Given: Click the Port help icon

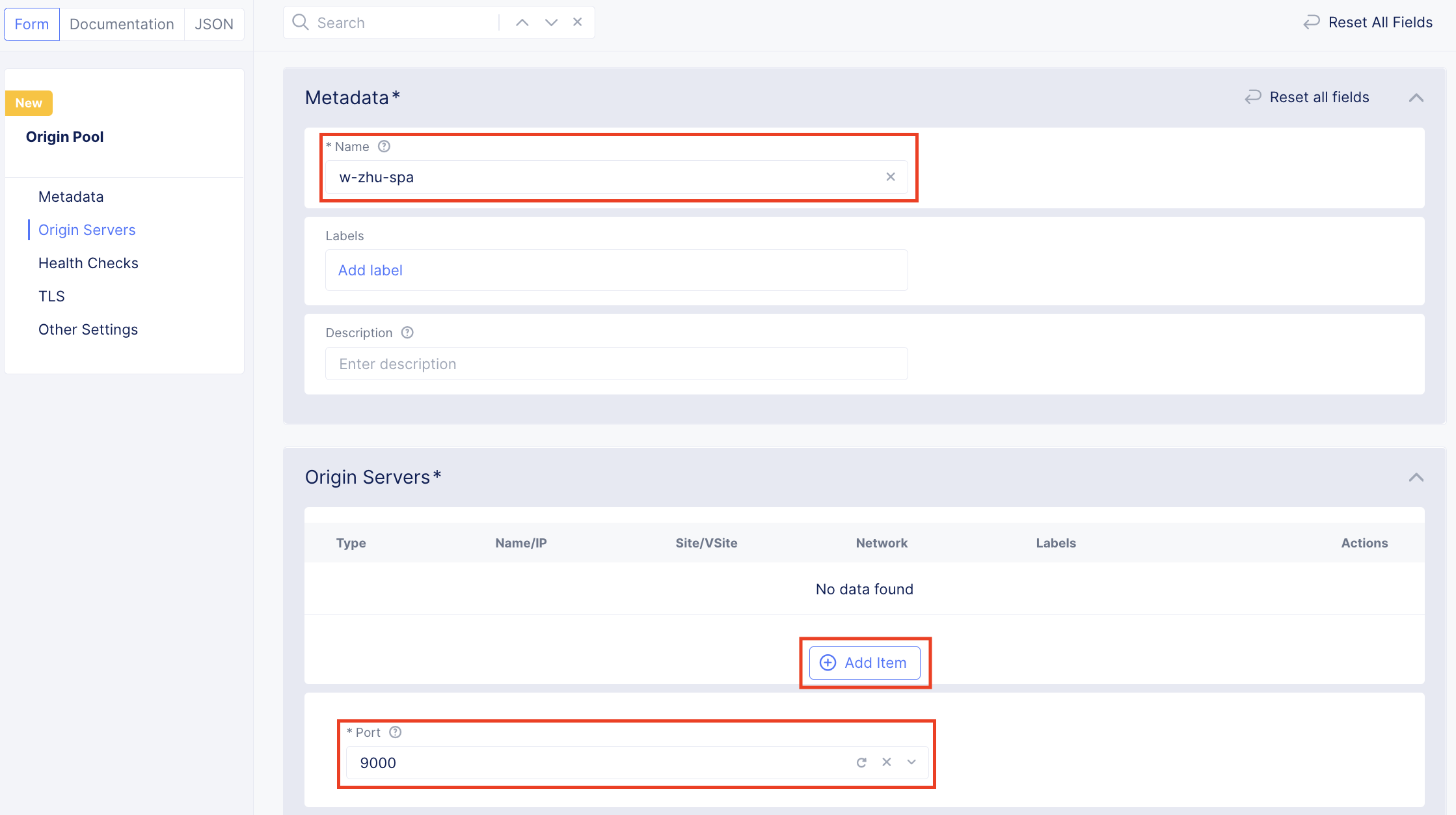Looking at the screenshot, I should 395,732.
